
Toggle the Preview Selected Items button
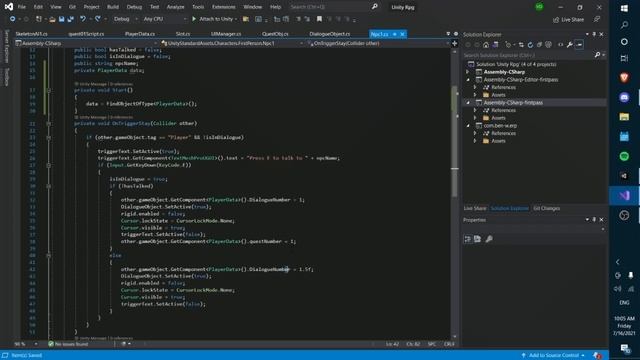click(579, 44)
